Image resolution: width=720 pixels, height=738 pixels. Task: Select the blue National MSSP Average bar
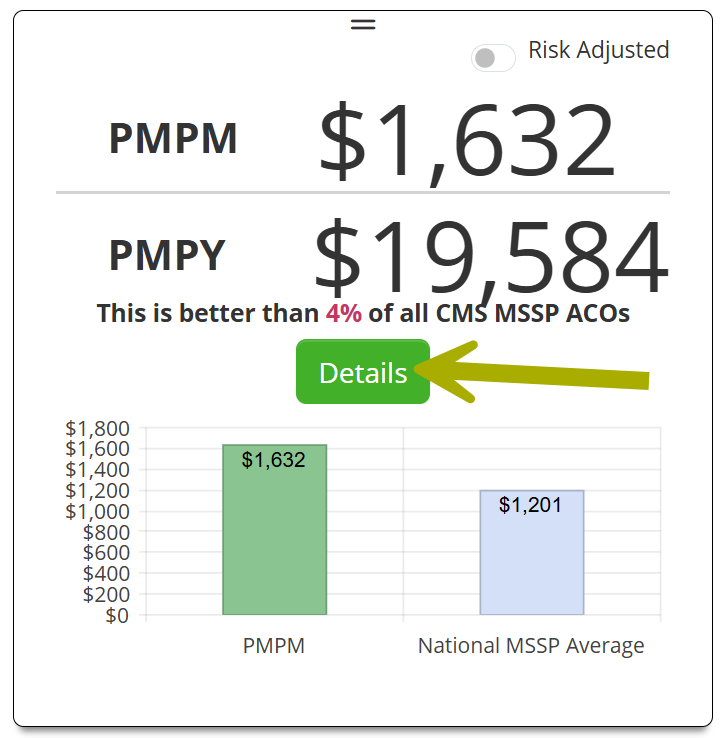(531, 560)
